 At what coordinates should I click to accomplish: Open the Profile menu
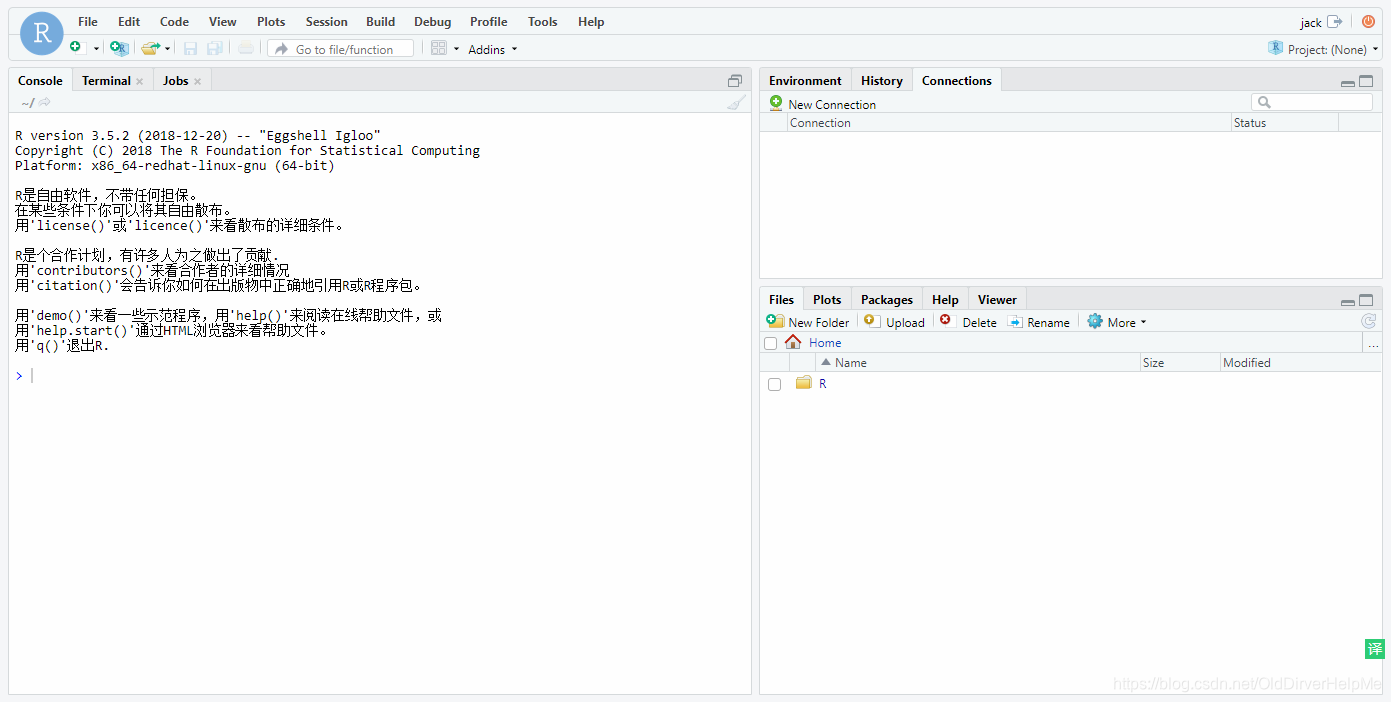(x=489, y=21)
